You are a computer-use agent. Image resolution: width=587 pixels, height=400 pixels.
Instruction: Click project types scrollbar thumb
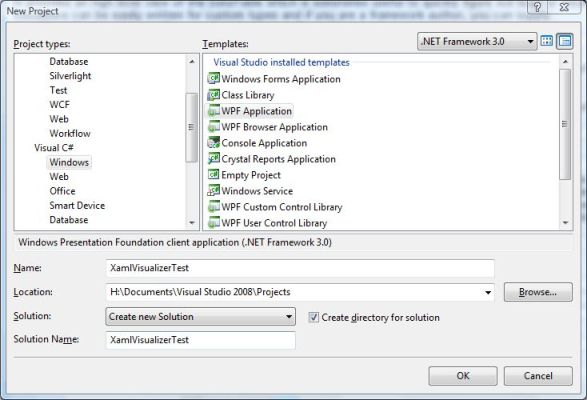coord(191,127)
